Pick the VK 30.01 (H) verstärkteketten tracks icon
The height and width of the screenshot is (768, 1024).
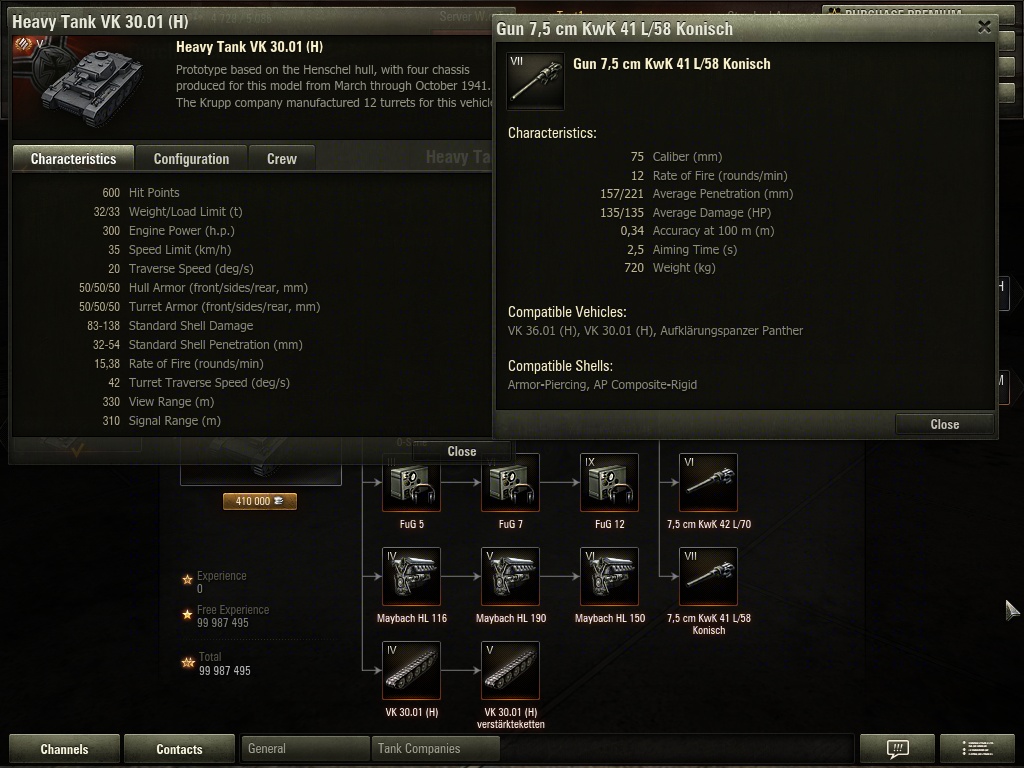click(x=511, y=671)
